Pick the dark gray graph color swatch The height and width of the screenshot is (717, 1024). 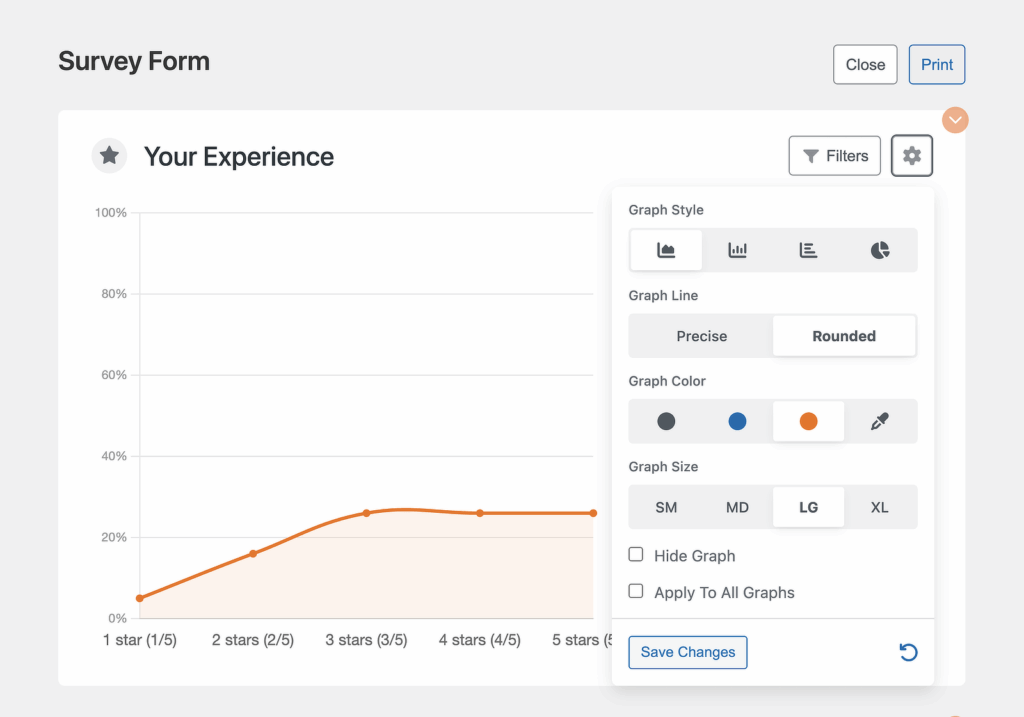(666, 421)
